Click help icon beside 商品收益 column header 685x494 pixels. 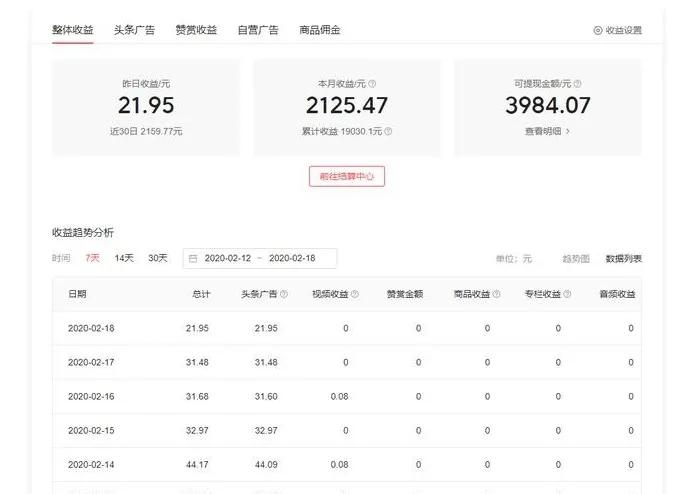point(496,294)
